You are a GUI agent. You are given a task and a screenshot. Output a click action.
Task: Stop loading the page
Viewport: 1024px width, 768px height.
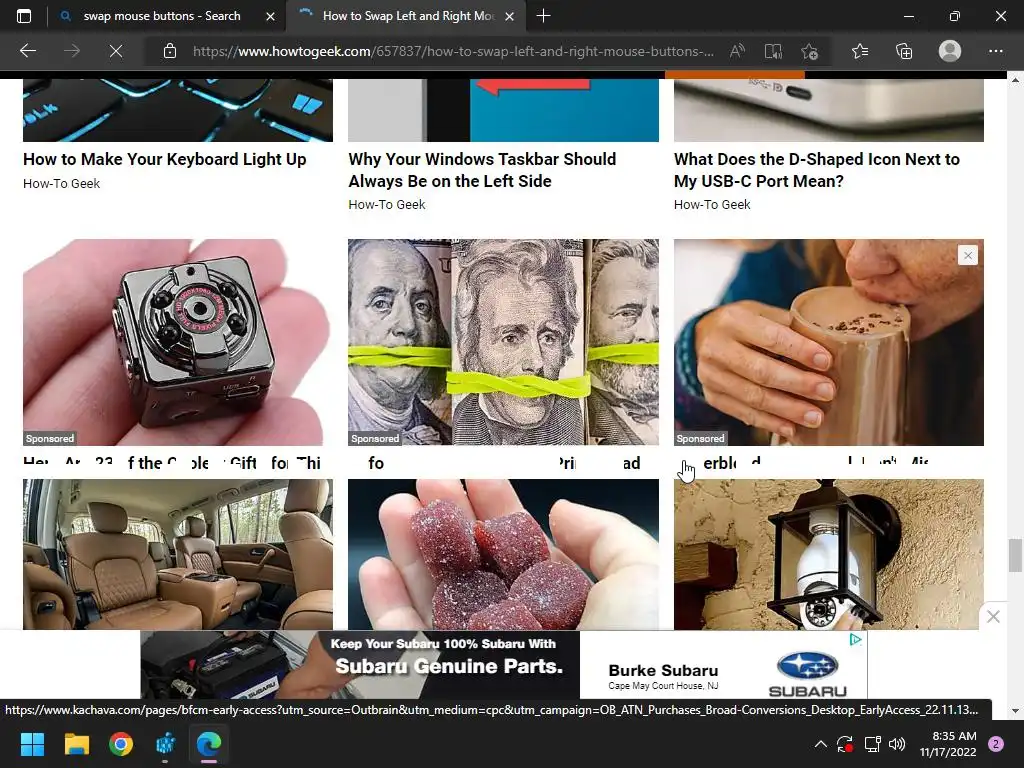click(x=116, y=51)
